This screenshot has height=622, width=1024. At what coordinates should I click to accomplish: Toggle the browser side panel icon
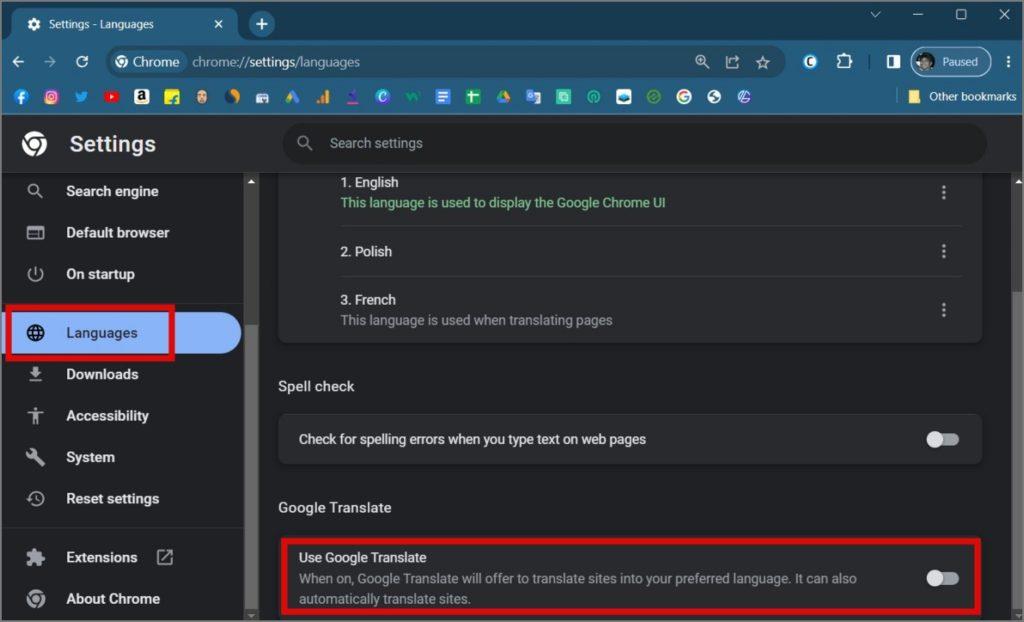click(x=893, y=61)
